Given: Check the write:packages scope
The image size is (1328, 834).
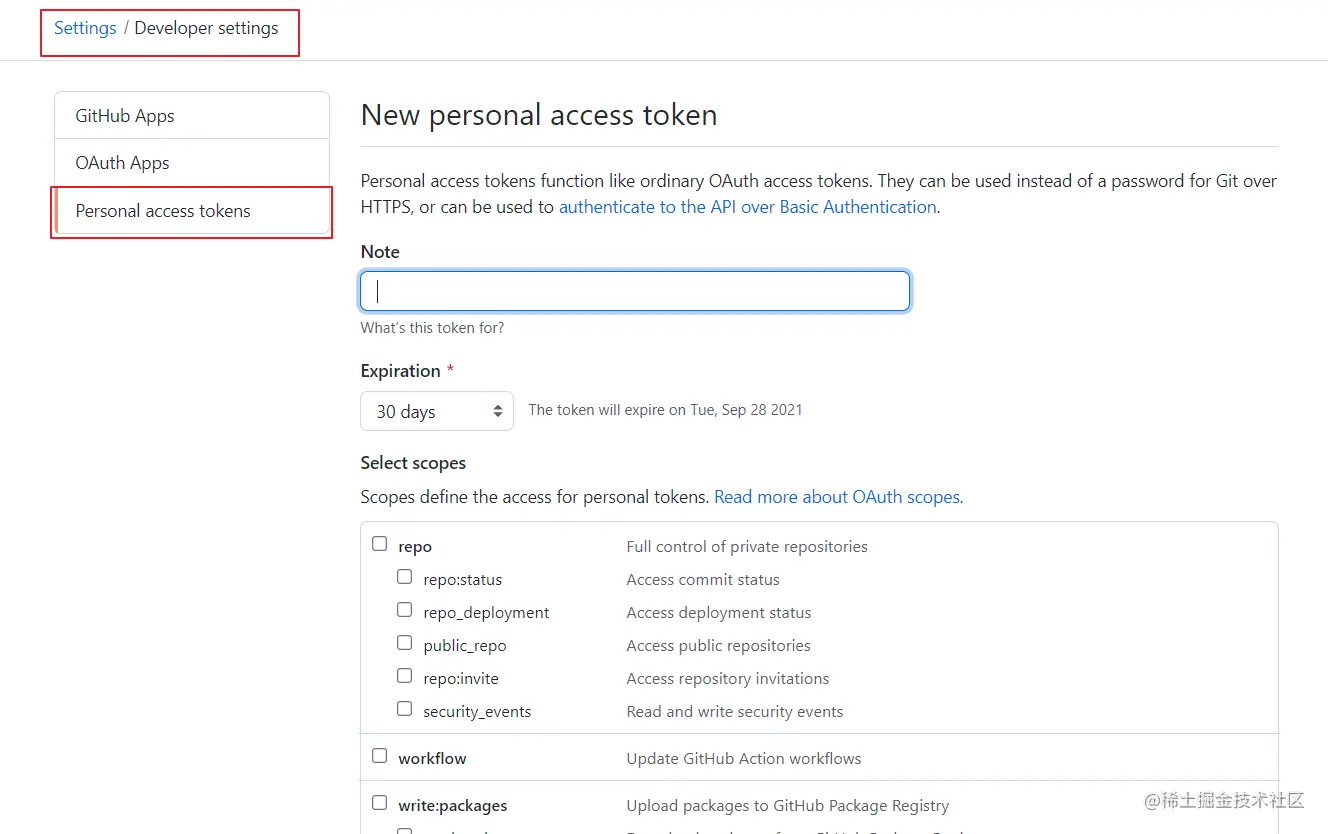Looking at the screenshot, I should 380,803.
